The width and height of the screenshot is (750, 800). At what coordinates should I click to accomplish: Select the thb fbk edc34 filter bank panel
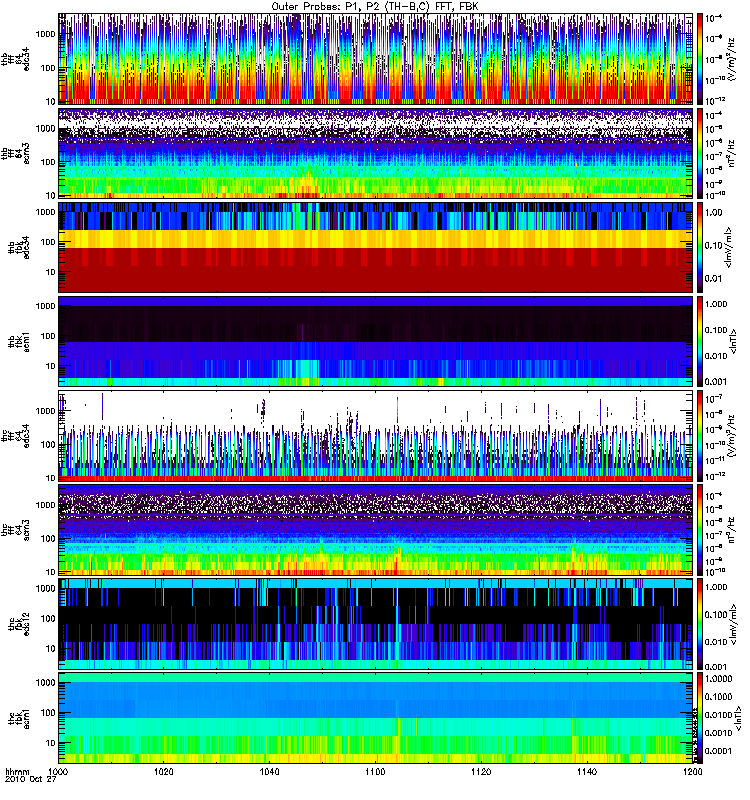coord(376,247)
